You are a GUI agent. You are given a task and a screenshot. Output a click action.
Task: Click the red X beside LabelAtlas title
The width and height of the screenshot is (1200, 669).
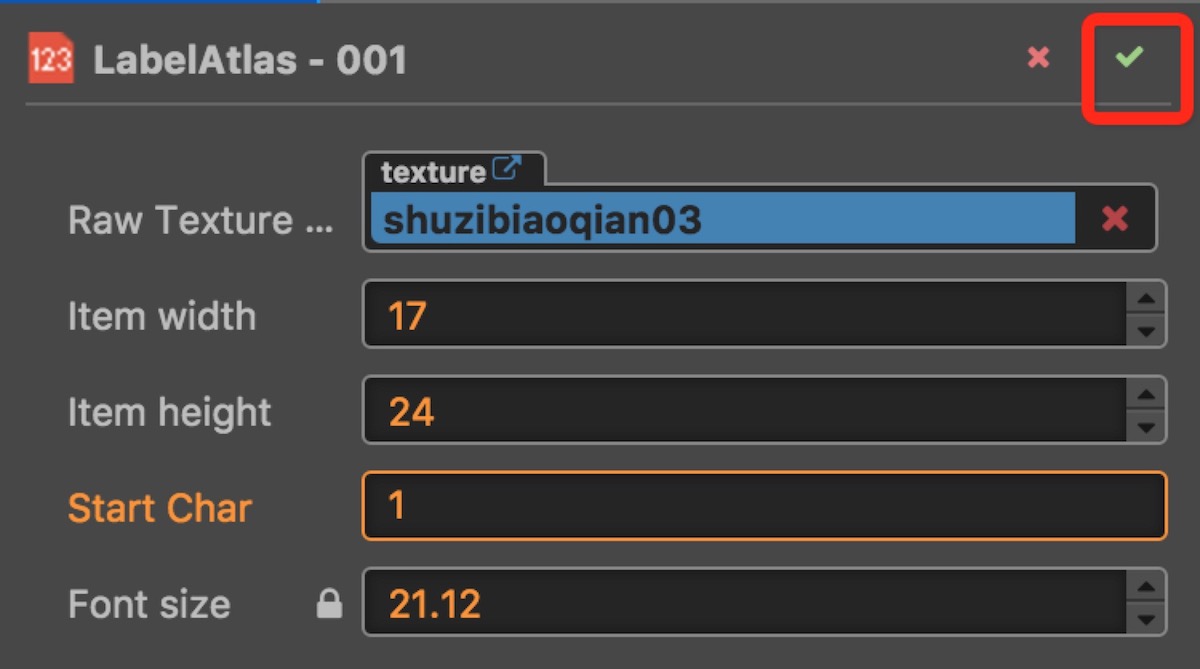1039,58
